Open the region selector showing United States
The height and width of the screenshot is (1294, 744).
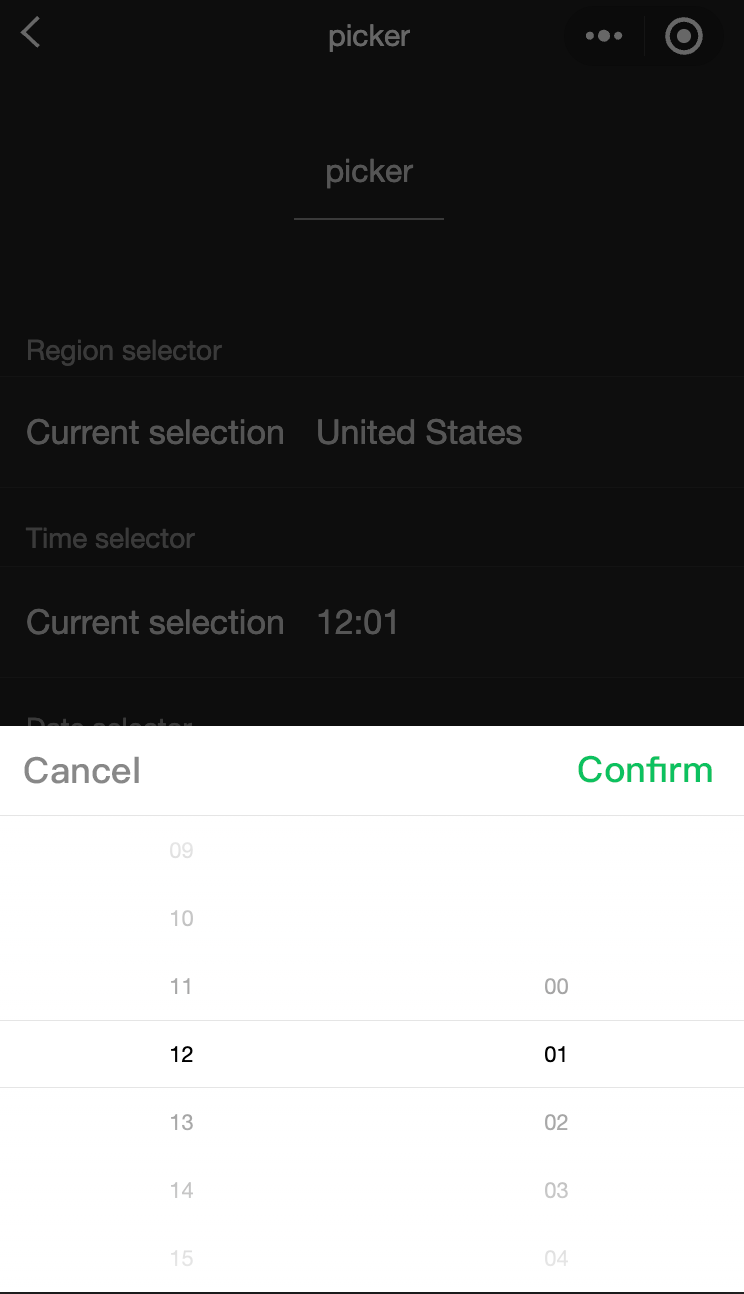tap(372, 432)
